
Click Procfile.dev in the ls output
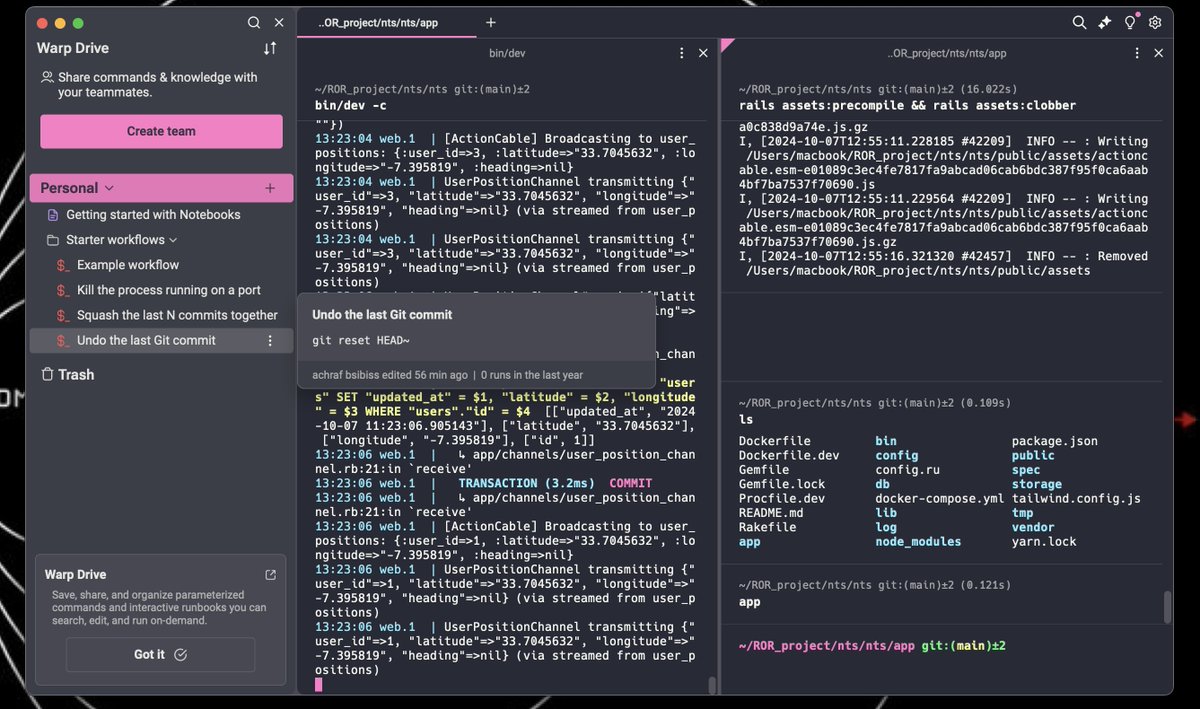pyautogui.click(x=782, y=498)
